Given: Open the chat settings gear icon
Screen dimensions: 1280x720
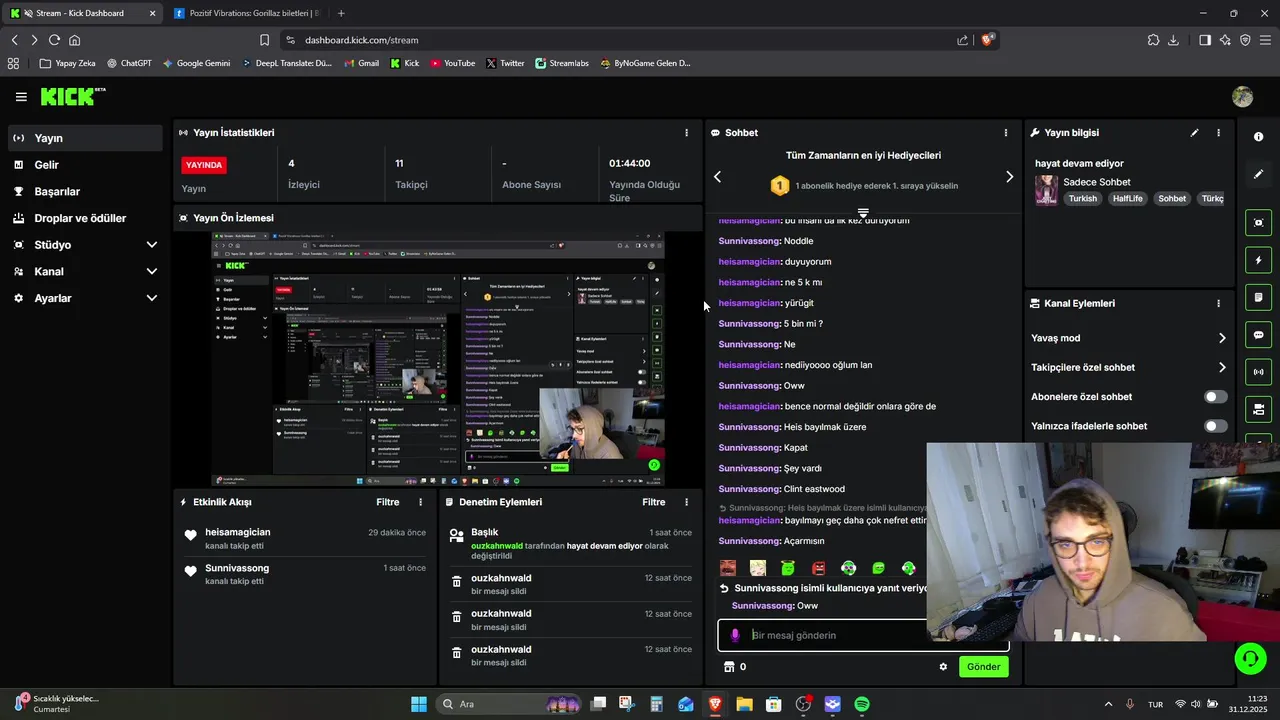Looking at the screenshot, I should [x=943, y=667].
